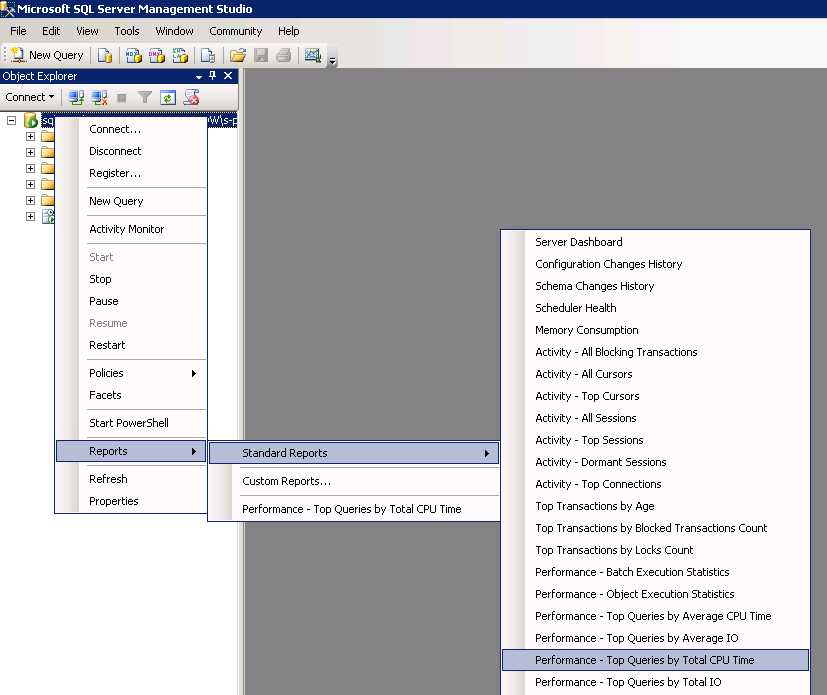827x695 pixels.
Task: Open recent report under Custom Reports entry
Action: (354, 509)
